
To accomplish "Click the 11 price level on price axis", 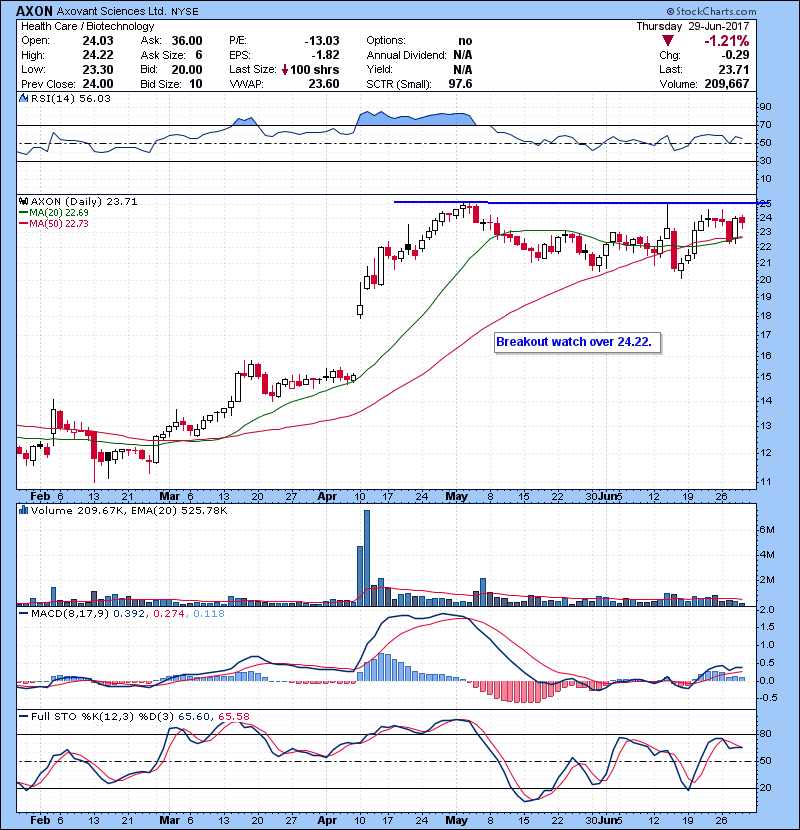I will tap(765, 482).
